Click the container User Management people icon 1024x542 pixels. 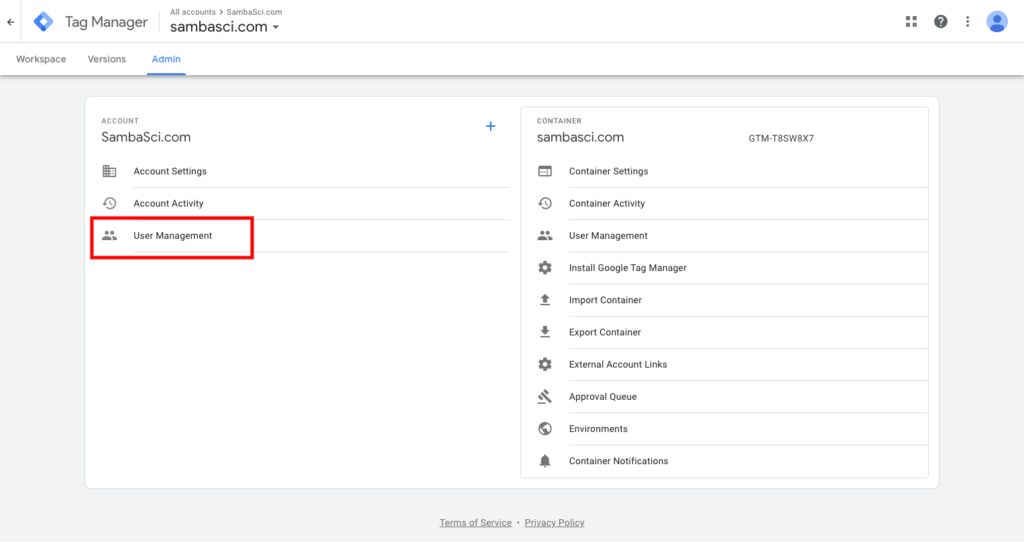point(545,235)
